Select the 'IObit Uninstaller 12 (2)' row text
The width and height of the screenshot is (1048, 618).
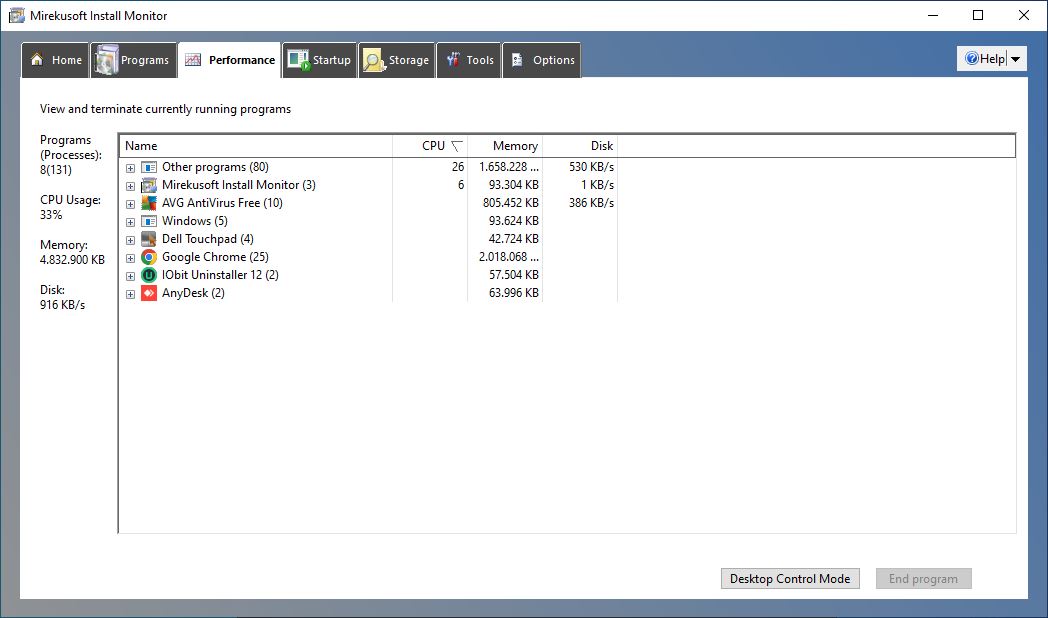(220, 275)
